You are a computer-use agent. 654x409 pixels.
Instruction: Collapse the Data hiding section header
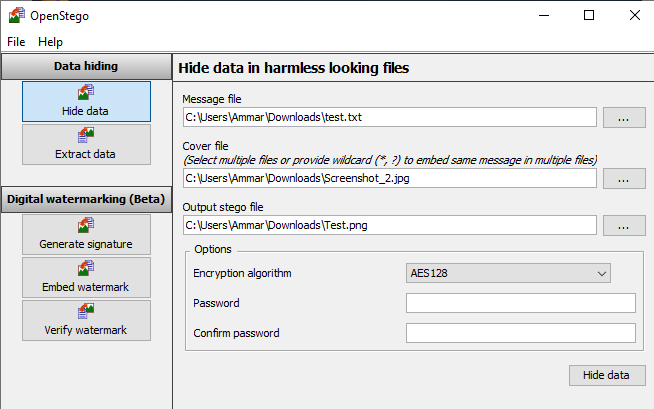point(86,66)
